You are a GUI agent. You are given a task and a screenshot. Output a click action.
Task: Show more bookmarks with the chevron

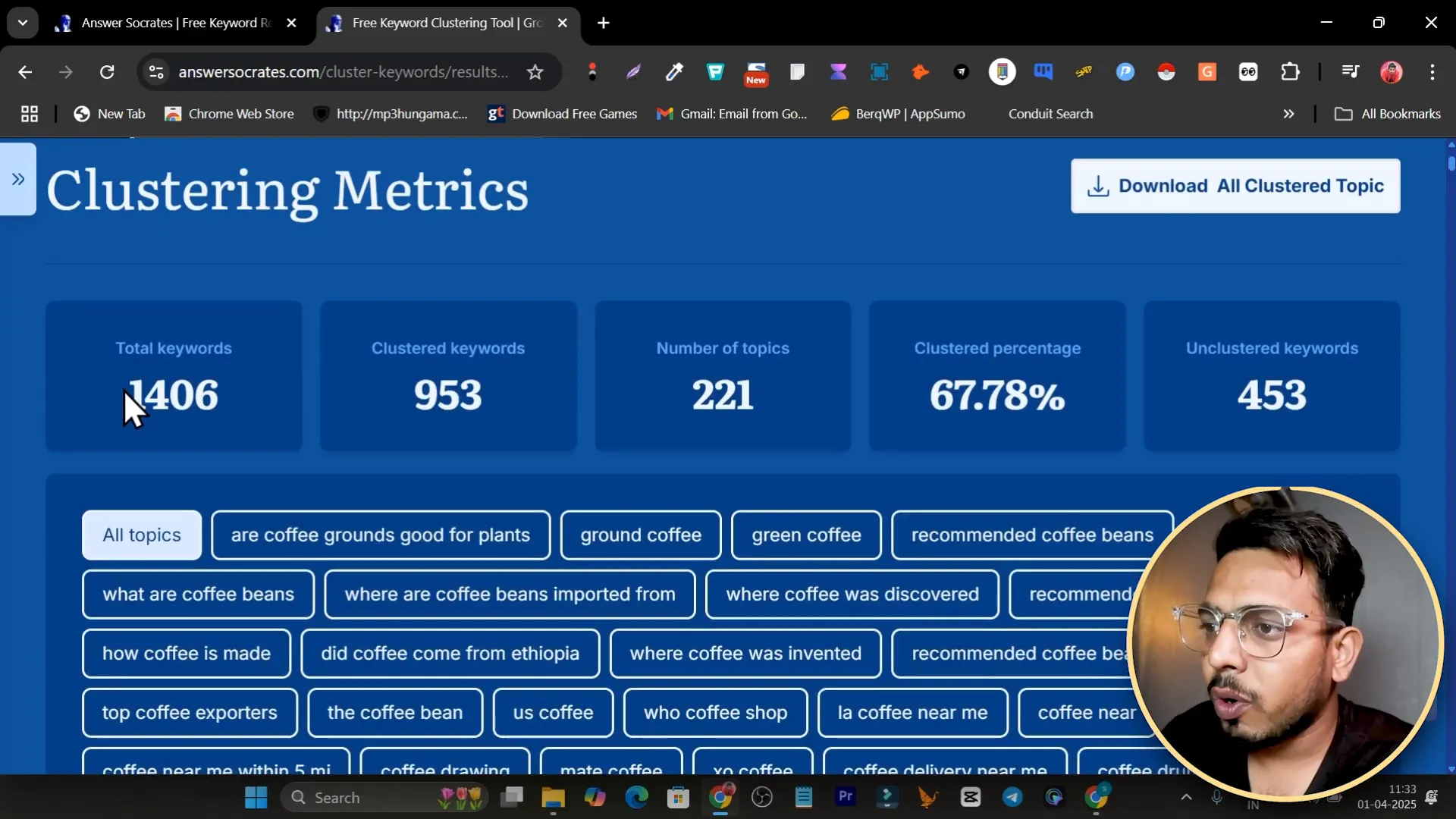pyautogui.click(x=1288, y=114)
